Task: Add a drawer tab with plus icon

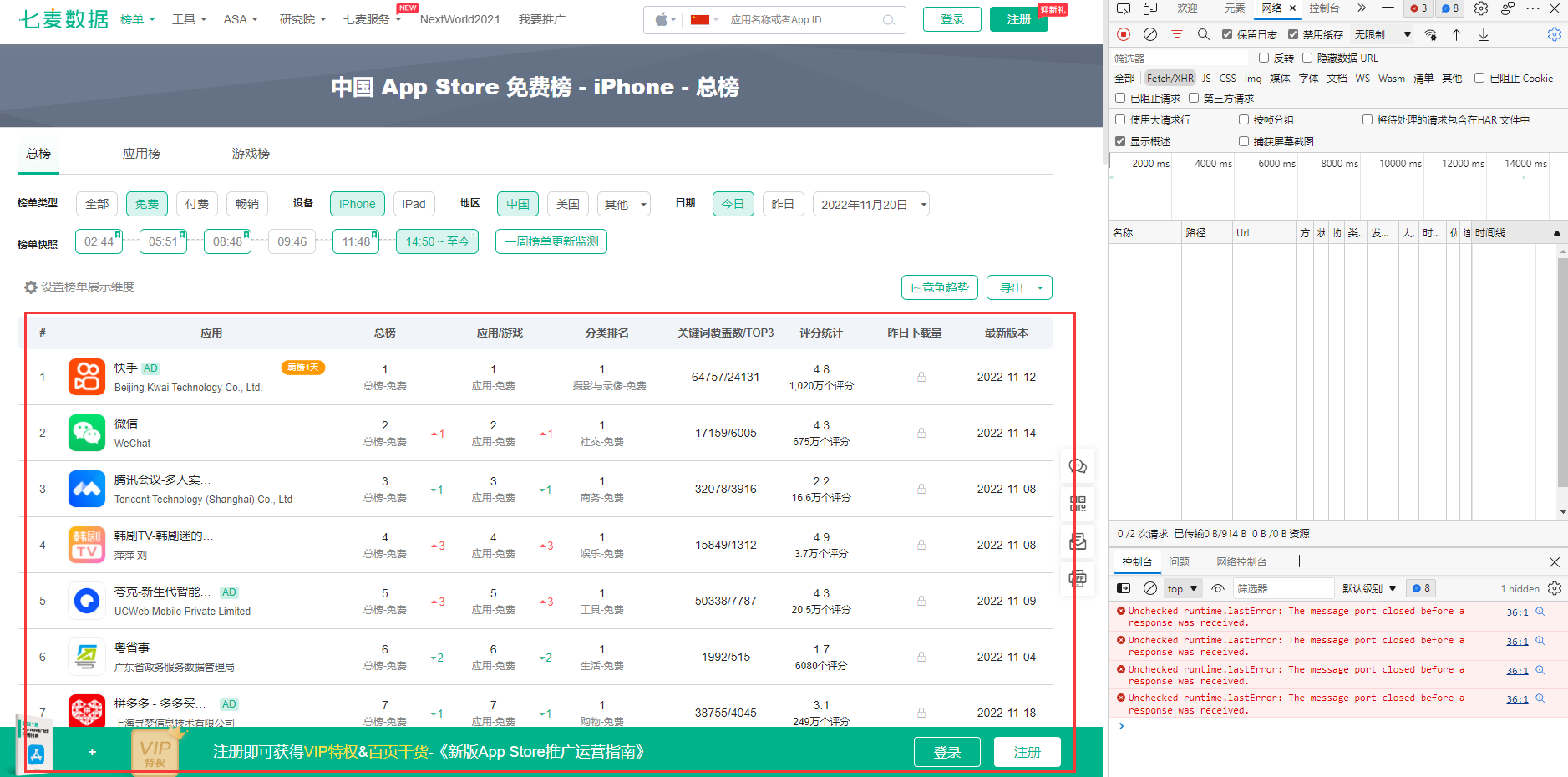Action: [x=1299, y=561]
